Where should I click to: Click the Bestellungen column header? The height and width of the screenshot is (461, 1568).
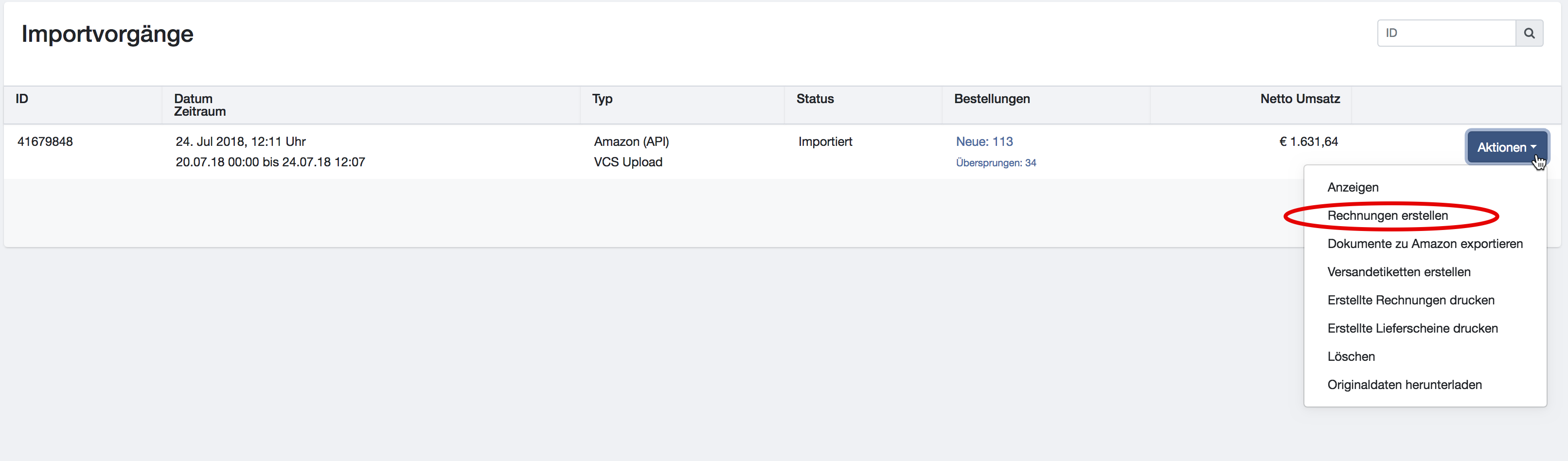992,99
